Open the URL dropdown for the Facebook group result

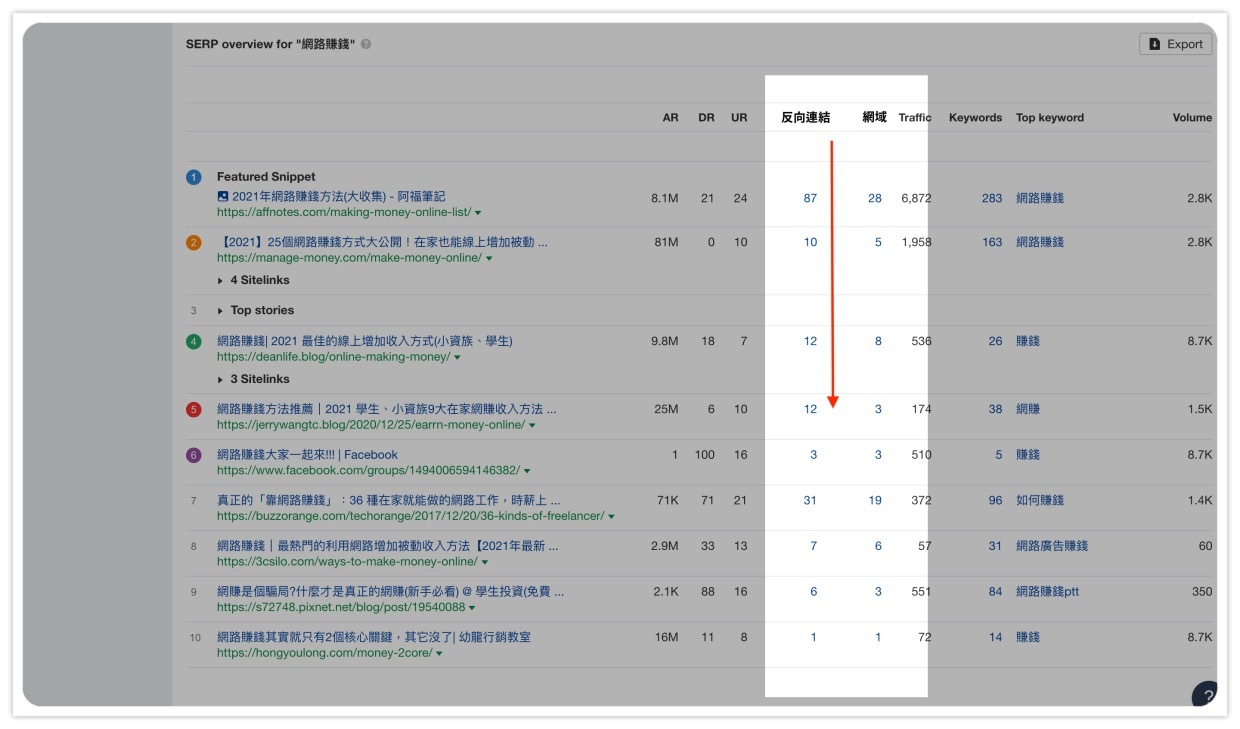(527, 471)
